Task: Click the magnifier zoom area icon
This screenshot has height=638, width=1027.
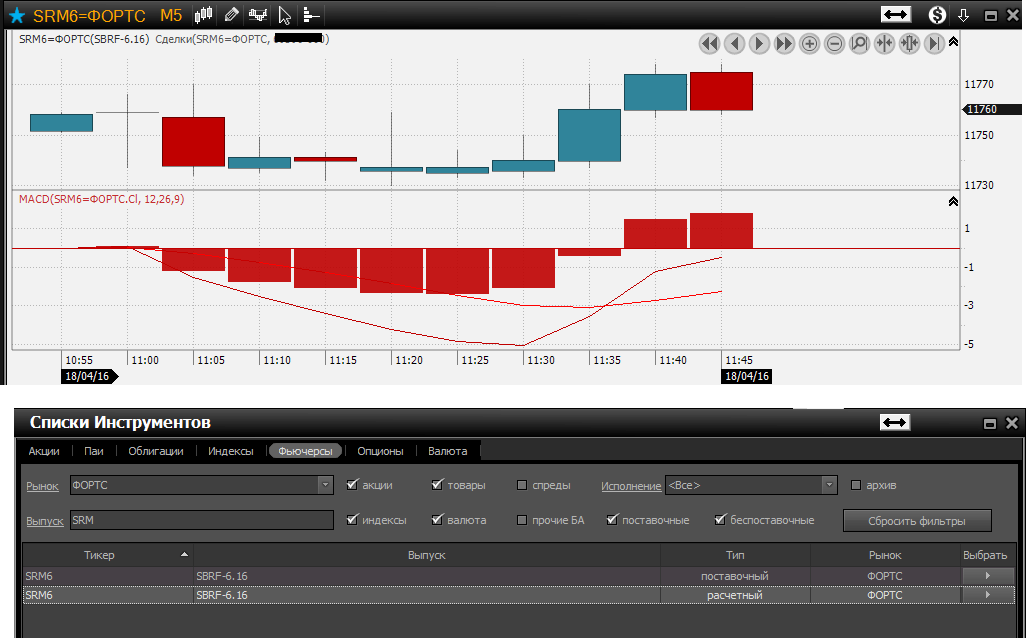Action: 859,43
